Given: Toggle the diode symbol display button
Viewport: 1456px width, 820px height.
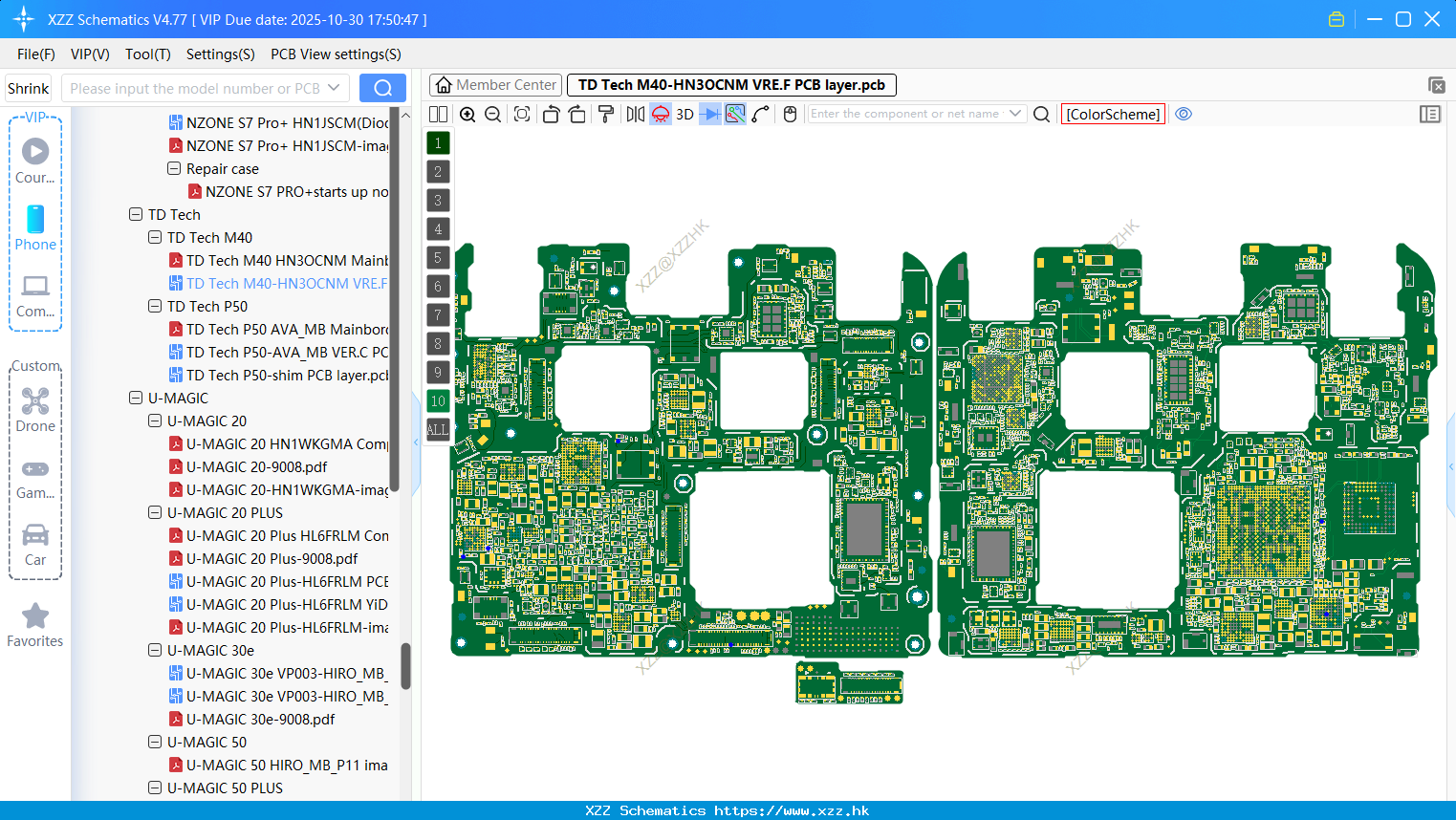Looking at the screenshot, I should [709, 114].
